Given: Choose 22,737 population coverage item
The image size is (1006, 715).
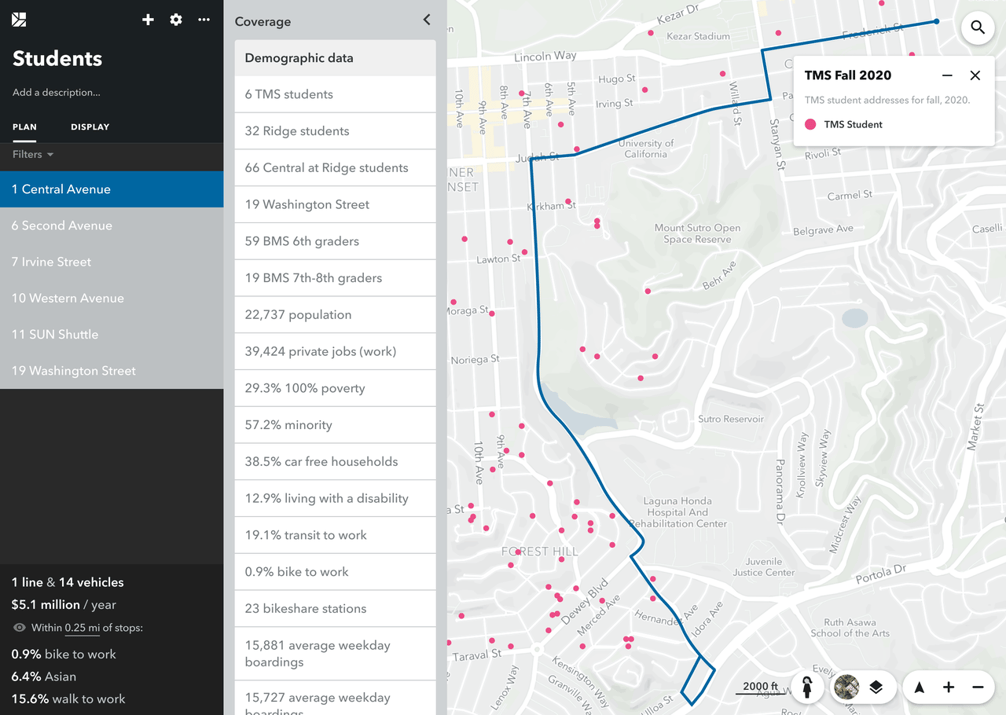Looking at the screenshot, I should [335, 314].
